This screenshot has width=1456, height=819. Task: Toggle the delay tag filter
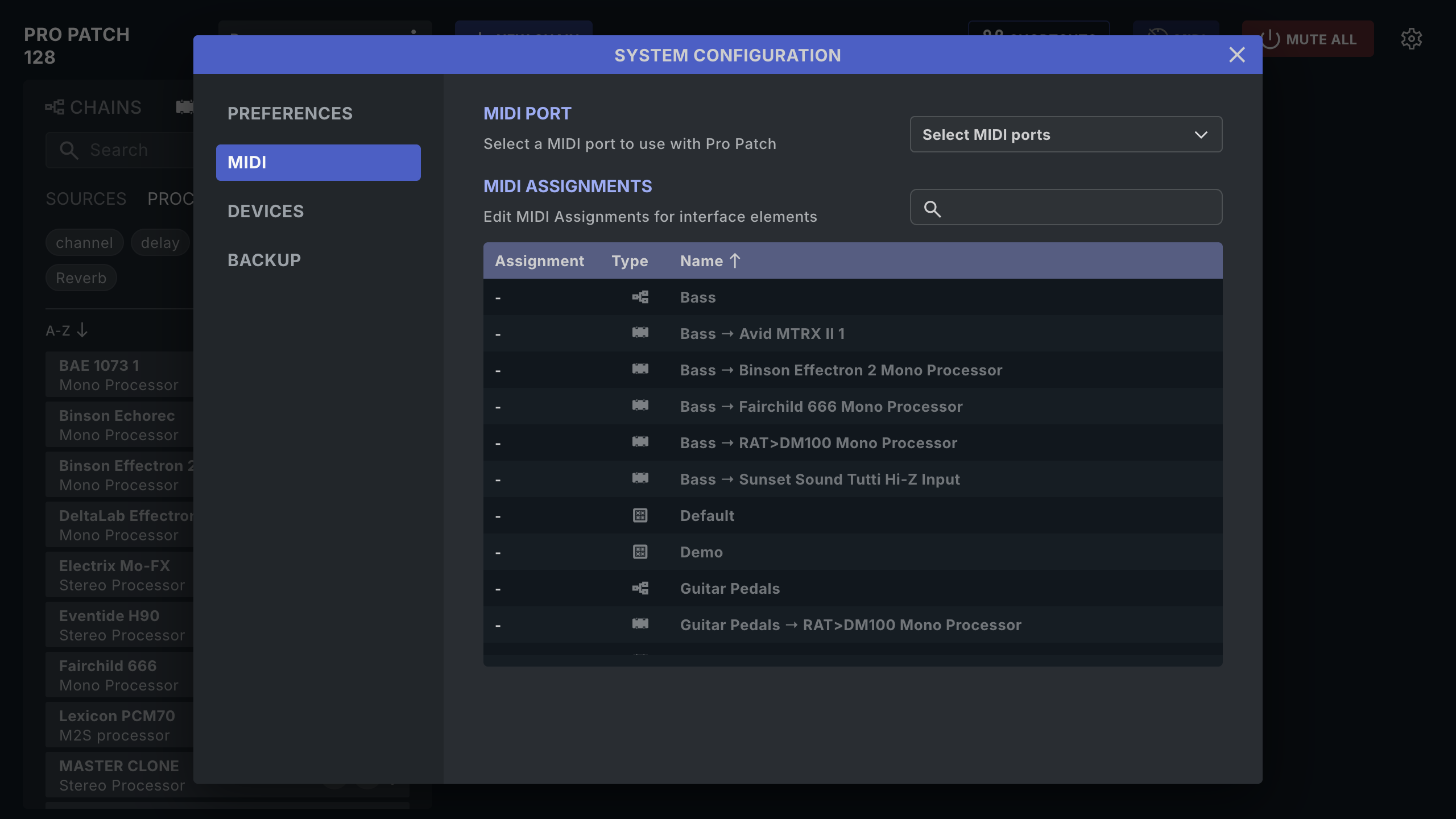[160, 243]
